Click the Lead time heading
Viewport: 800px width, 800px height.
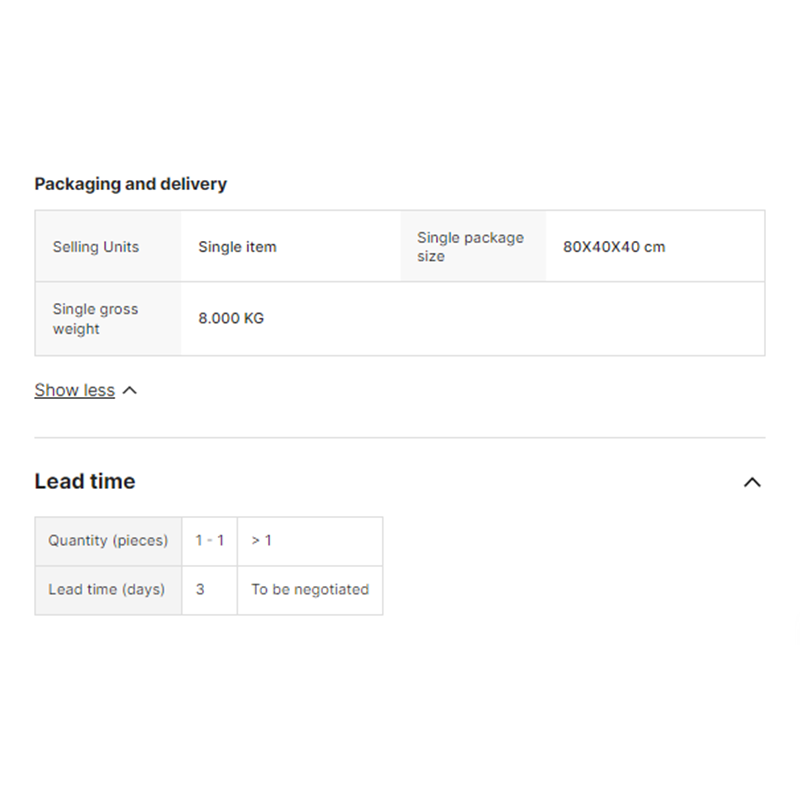pos(85,481)
